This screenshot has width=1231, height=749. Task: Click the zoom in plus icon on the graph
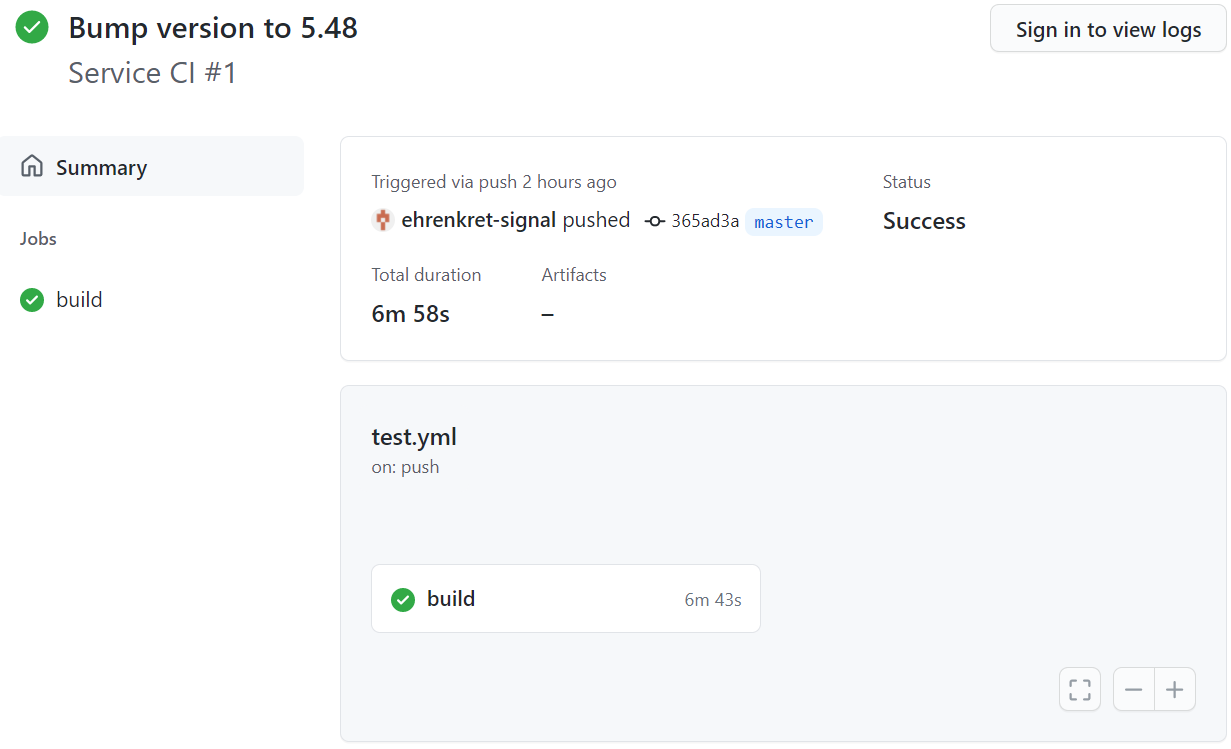pos(1174,688)
